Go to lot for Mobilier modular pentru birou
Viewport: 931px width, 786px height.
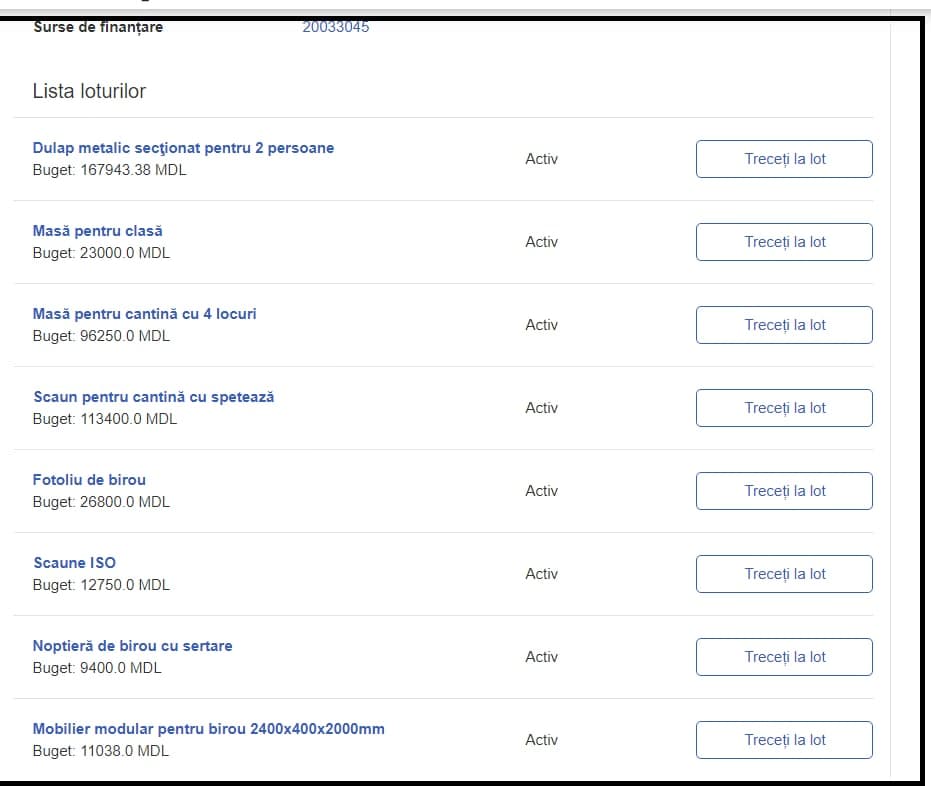[784, 740]
